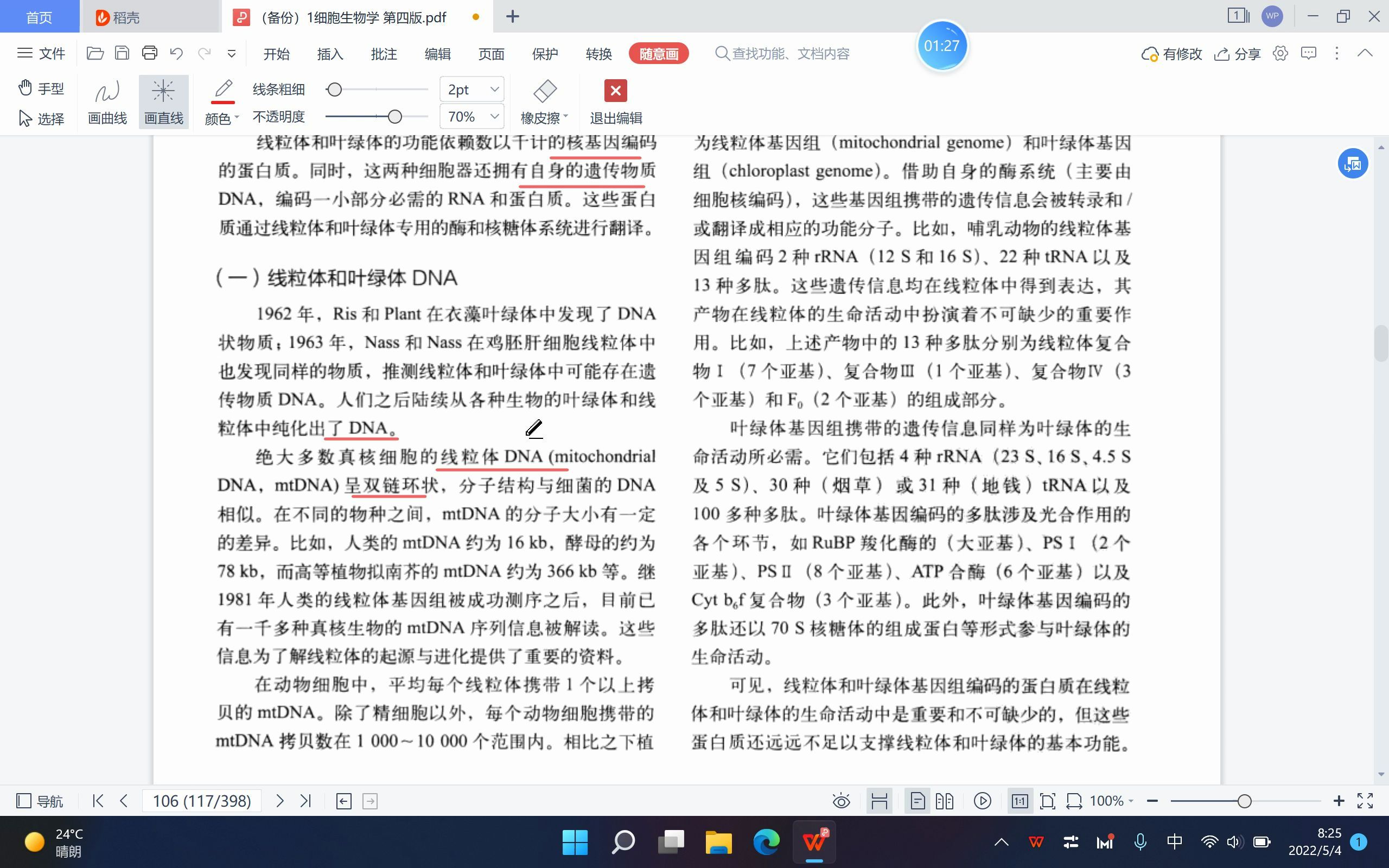Click the fullscreen icon in status bar

(x=1365, y=801)
